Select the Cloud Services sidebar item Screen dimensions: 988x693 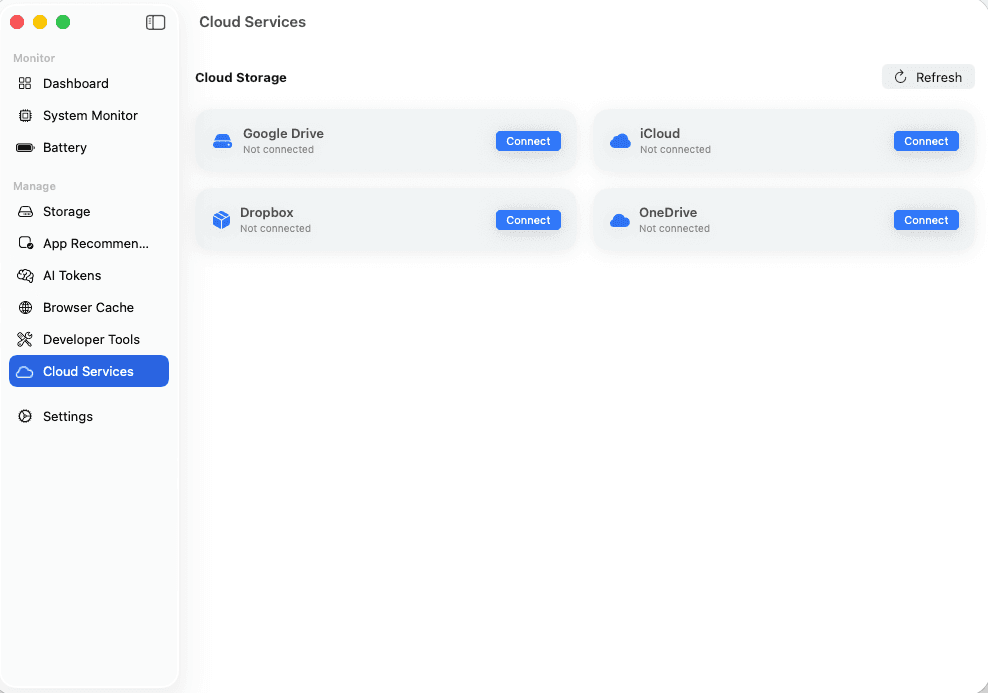(x=88, y=371)
